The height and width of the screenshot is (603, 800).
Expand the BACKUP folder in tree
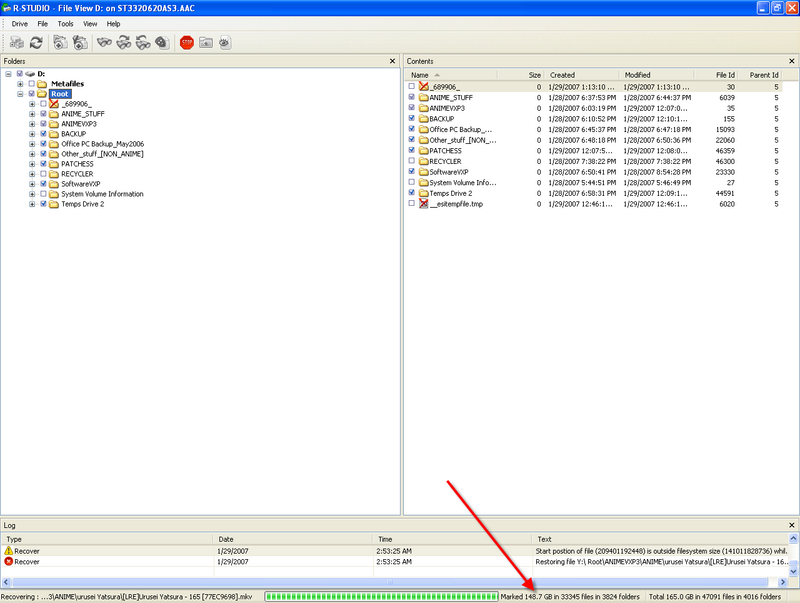(32, 134)
